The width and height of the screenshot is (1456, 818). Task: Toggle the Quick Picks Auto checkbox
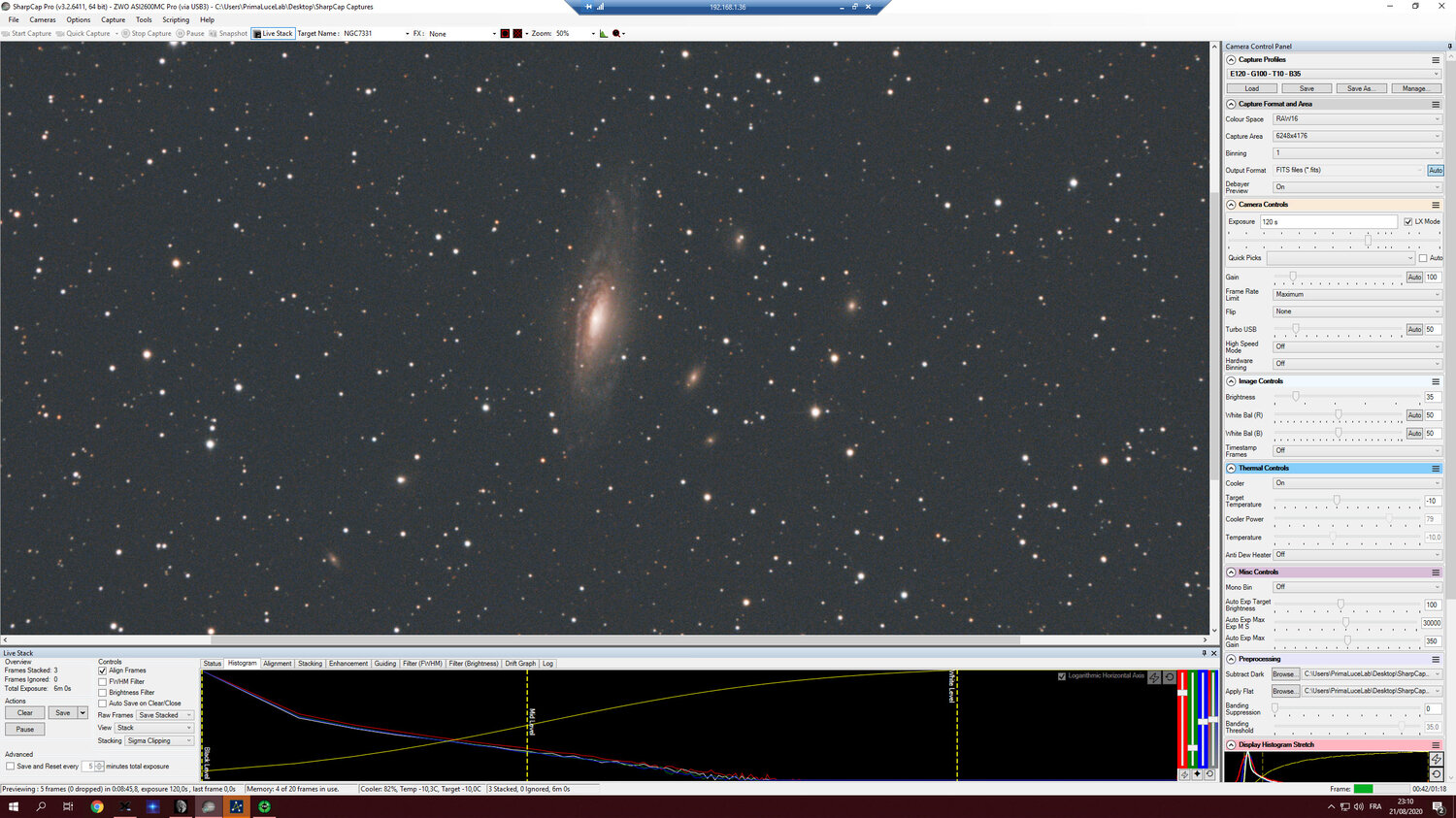coord(1423,258)
